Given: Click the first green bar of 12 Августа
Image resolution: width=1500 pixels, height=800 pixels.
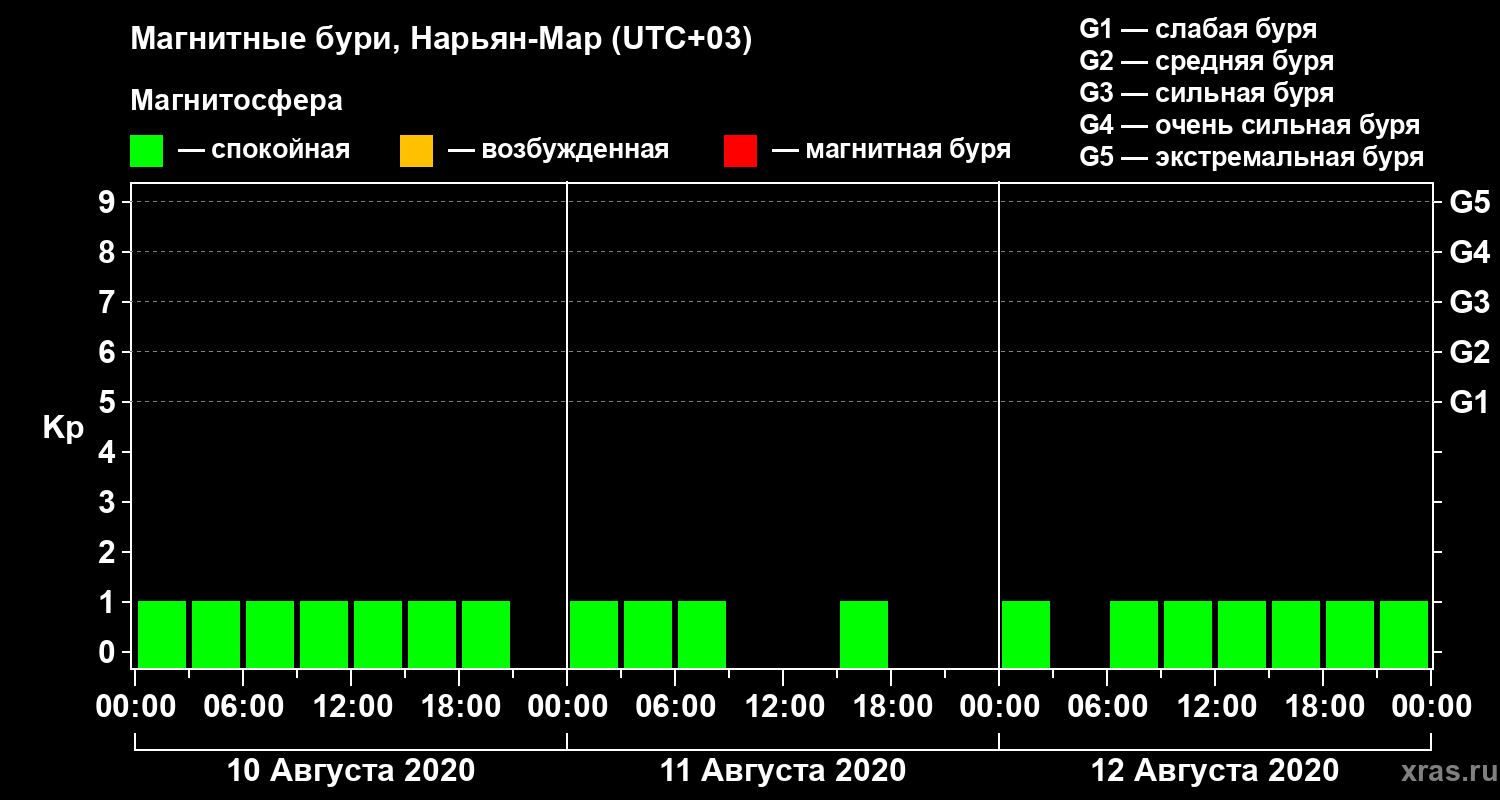Looking at the screenshot, I should click(1026, 634).
